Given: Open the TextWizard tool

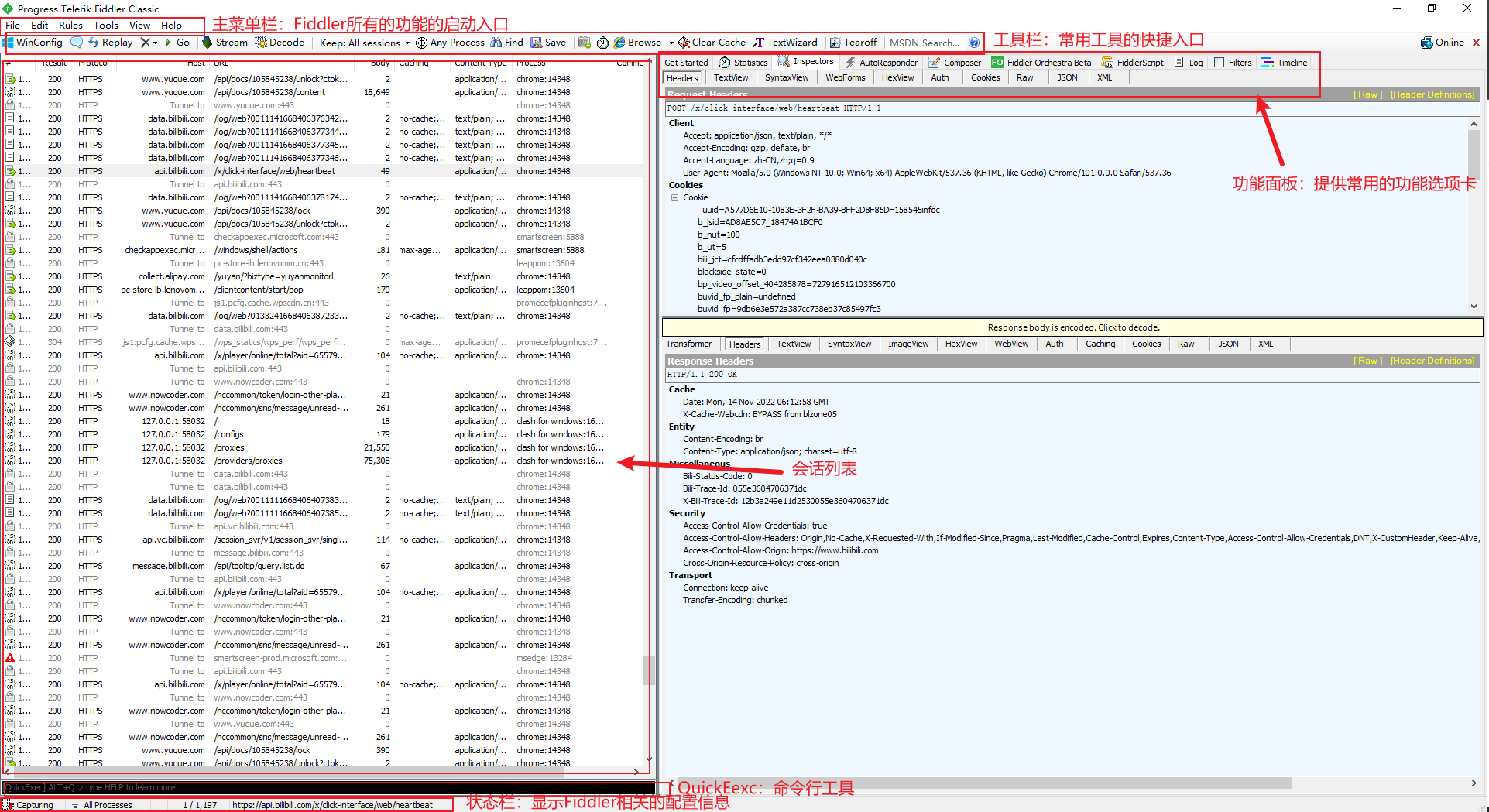Looking at the screenshot, I should pos(785,43).
